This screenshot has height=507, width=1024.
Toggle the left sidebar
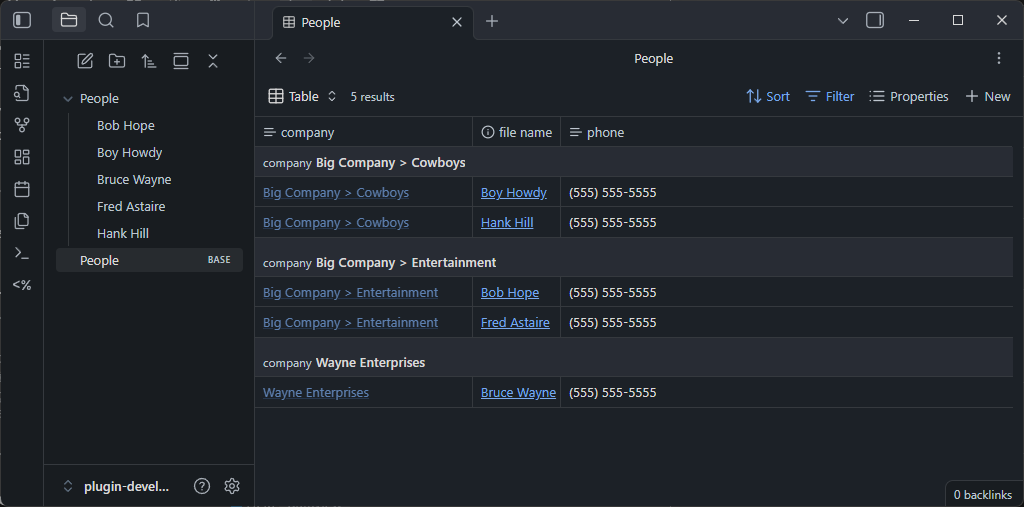tap(22, 20)
